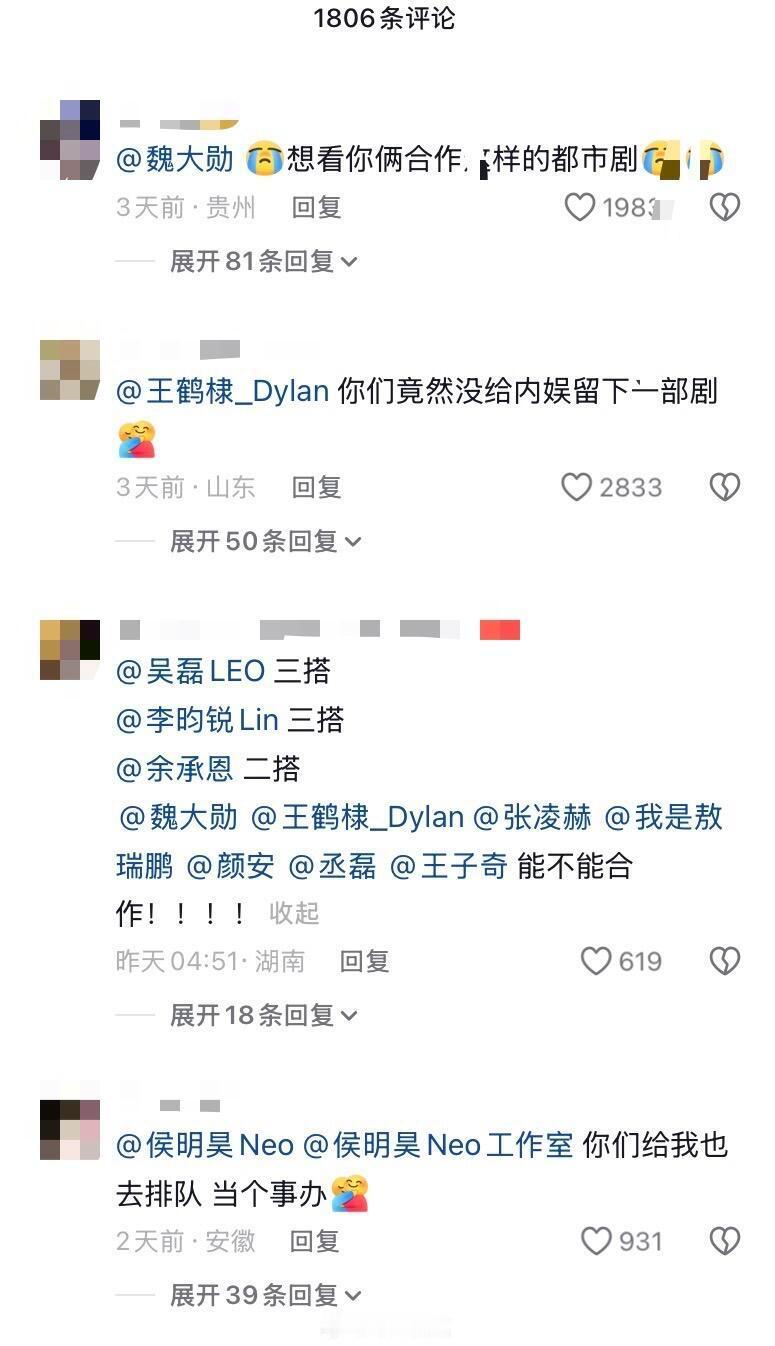The image size is (775, 1346).
Task: Reply to the Hunan comment
Action: [x=364, y=961]
